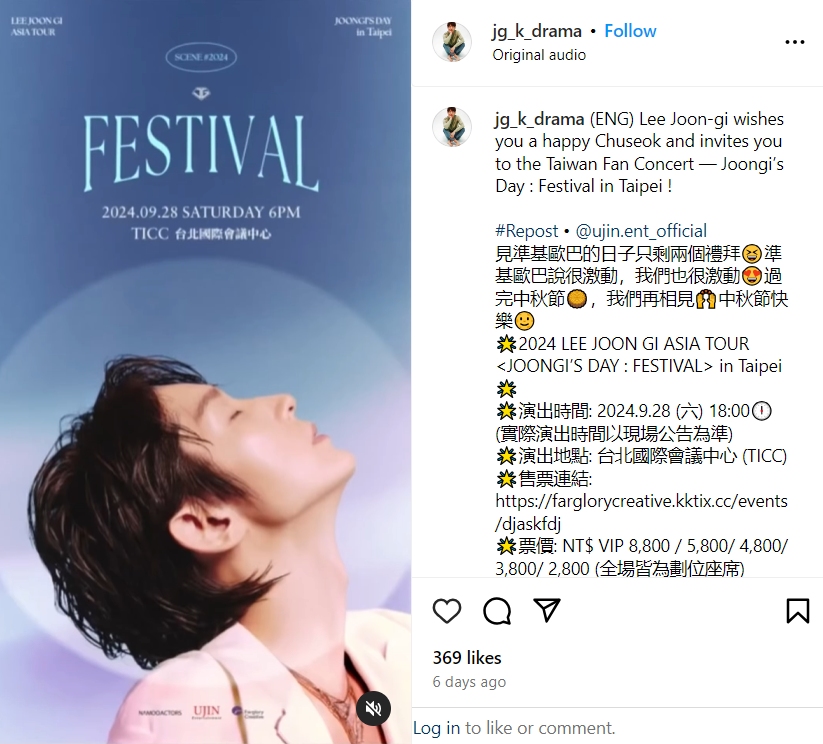Viewport: 823px width, 744px height.
Task: Open the Original audio link
Action: [x=539, y=55]
